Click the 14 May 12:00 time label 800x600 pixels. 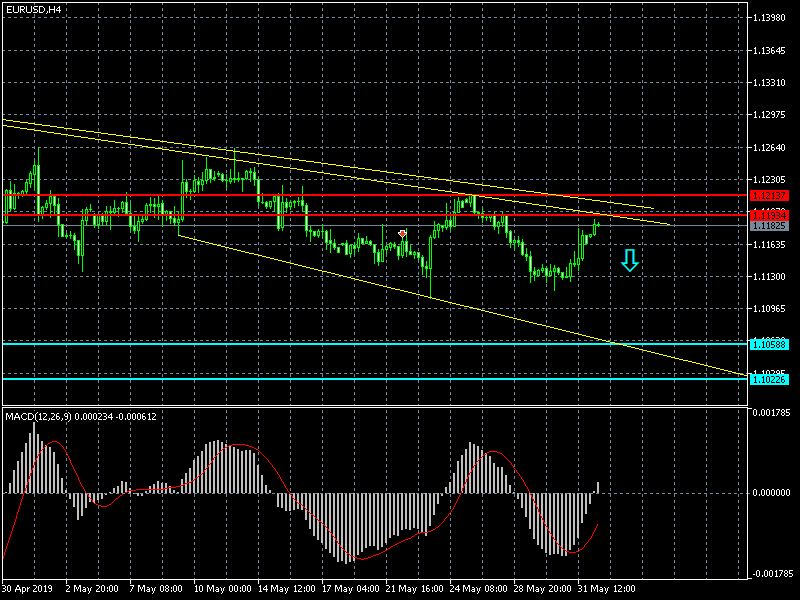pyautogui.click(x=287, y=588)
